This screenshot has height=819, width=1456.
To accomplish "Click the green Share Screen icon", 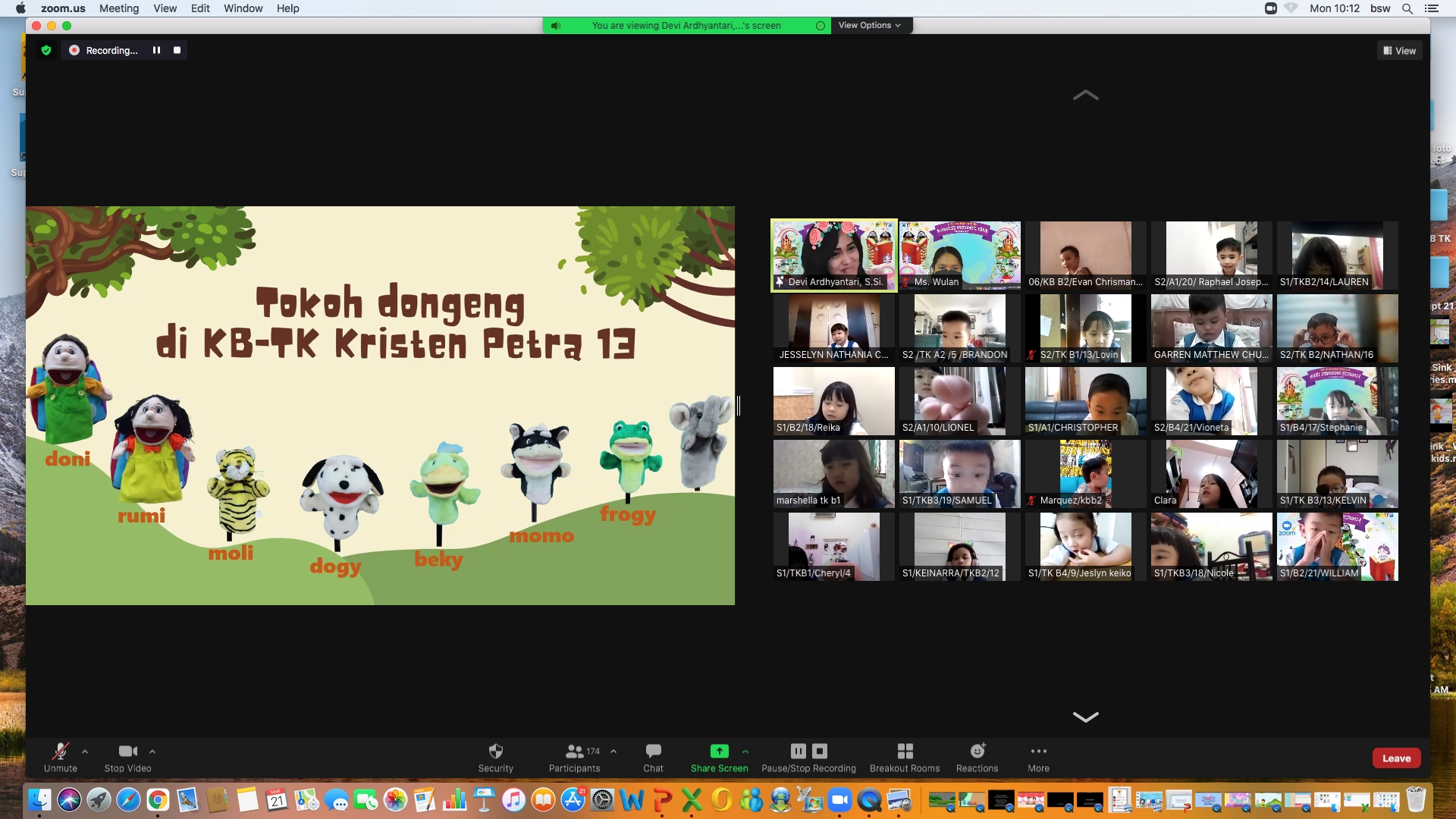I will [719, 751].
